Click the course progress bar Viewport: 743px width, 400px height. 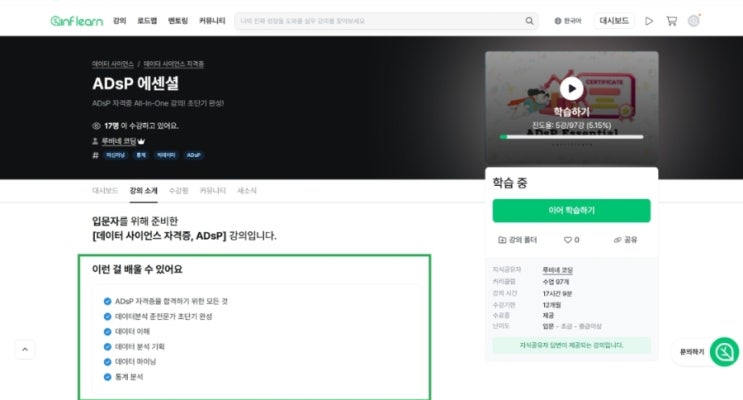pos(571,137)
